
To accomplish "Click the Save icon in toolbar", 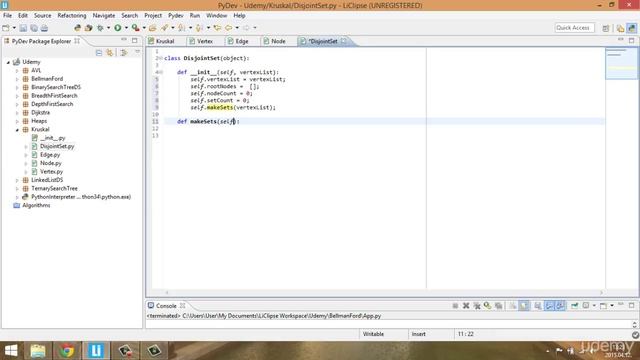I will point(23,28).
